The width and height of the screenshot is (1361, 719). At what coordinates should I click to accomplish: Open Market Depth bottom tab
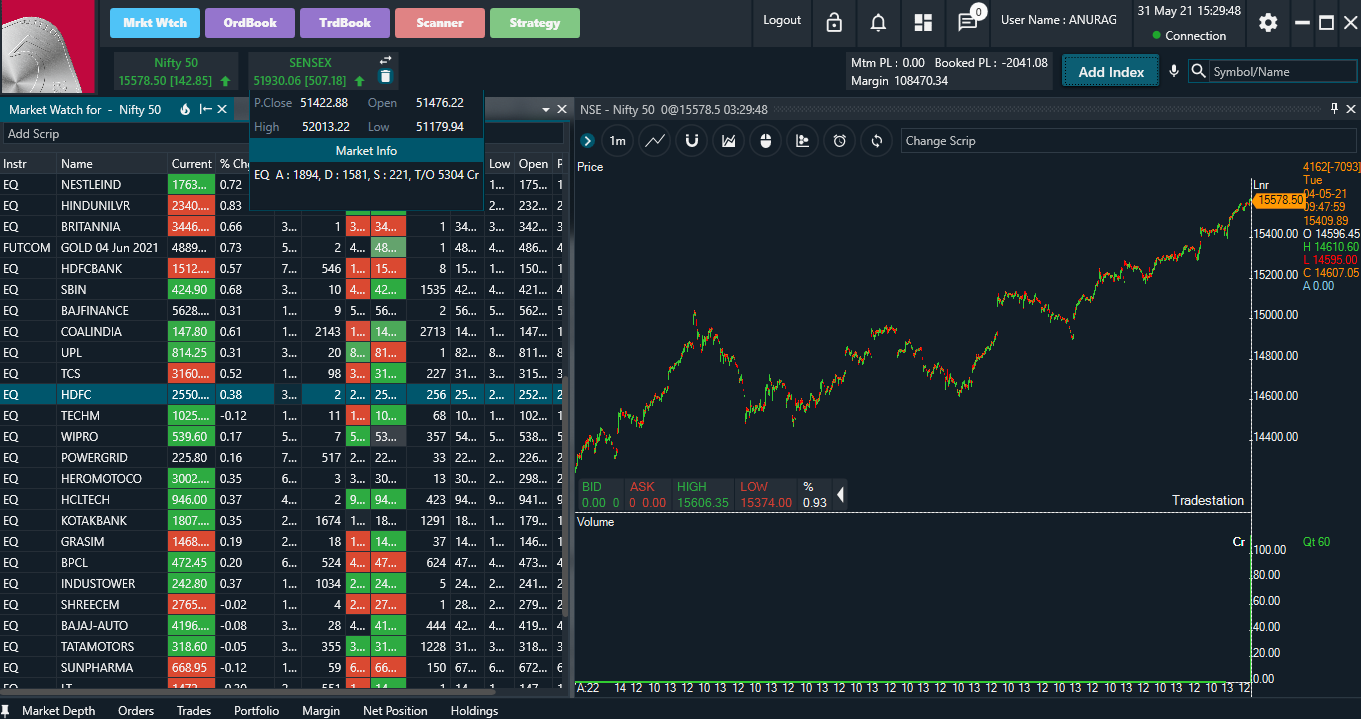59,711
